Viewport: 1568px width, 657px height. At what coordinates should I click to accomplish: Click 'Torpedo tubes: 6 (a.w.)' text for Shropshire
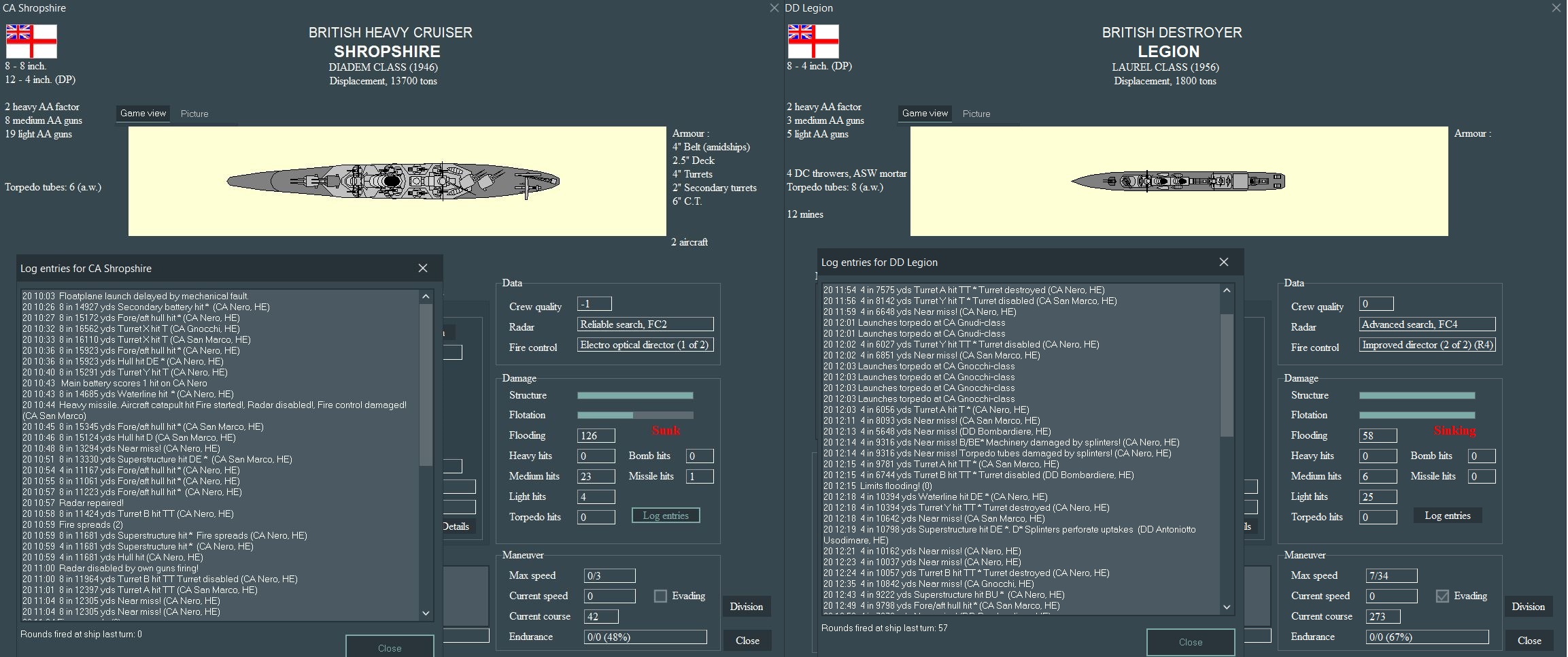[x=53, y=187]
